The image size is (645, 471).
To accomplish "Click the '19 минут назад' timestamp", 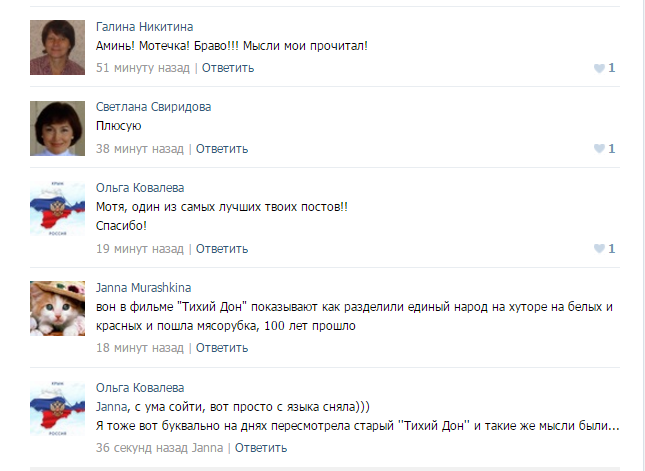I will pyautogui.click(x=139, y=248).
